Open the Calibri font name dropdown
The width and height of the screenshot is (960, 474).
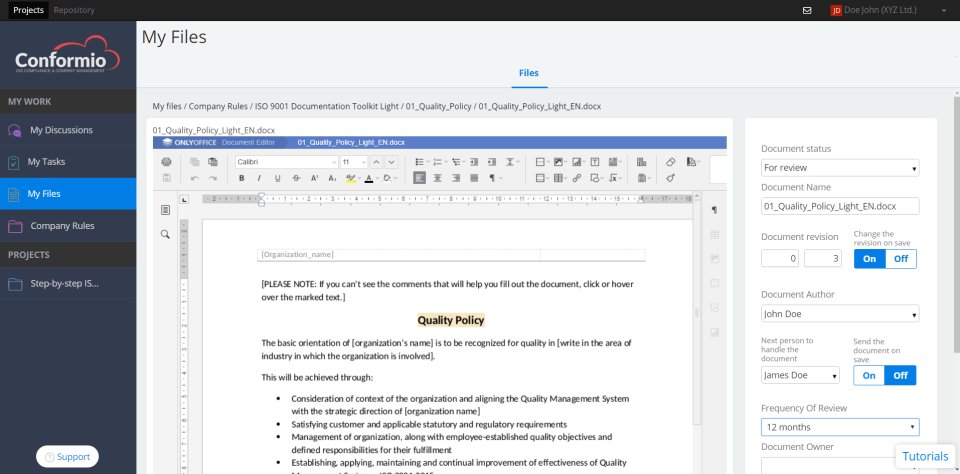(x=287, y=162)
